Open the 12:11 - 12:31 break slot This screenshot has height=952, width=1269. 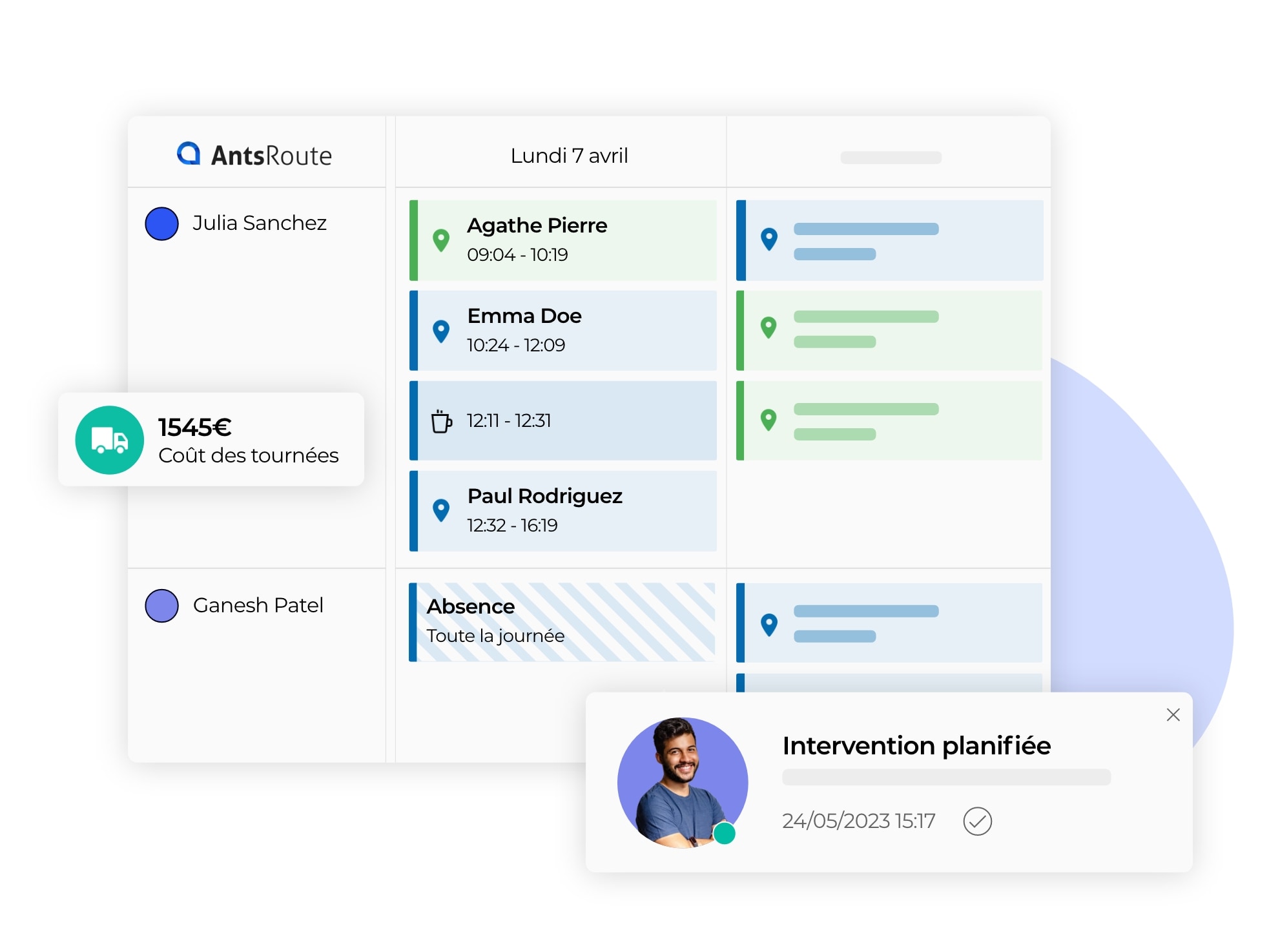[562, 421]
